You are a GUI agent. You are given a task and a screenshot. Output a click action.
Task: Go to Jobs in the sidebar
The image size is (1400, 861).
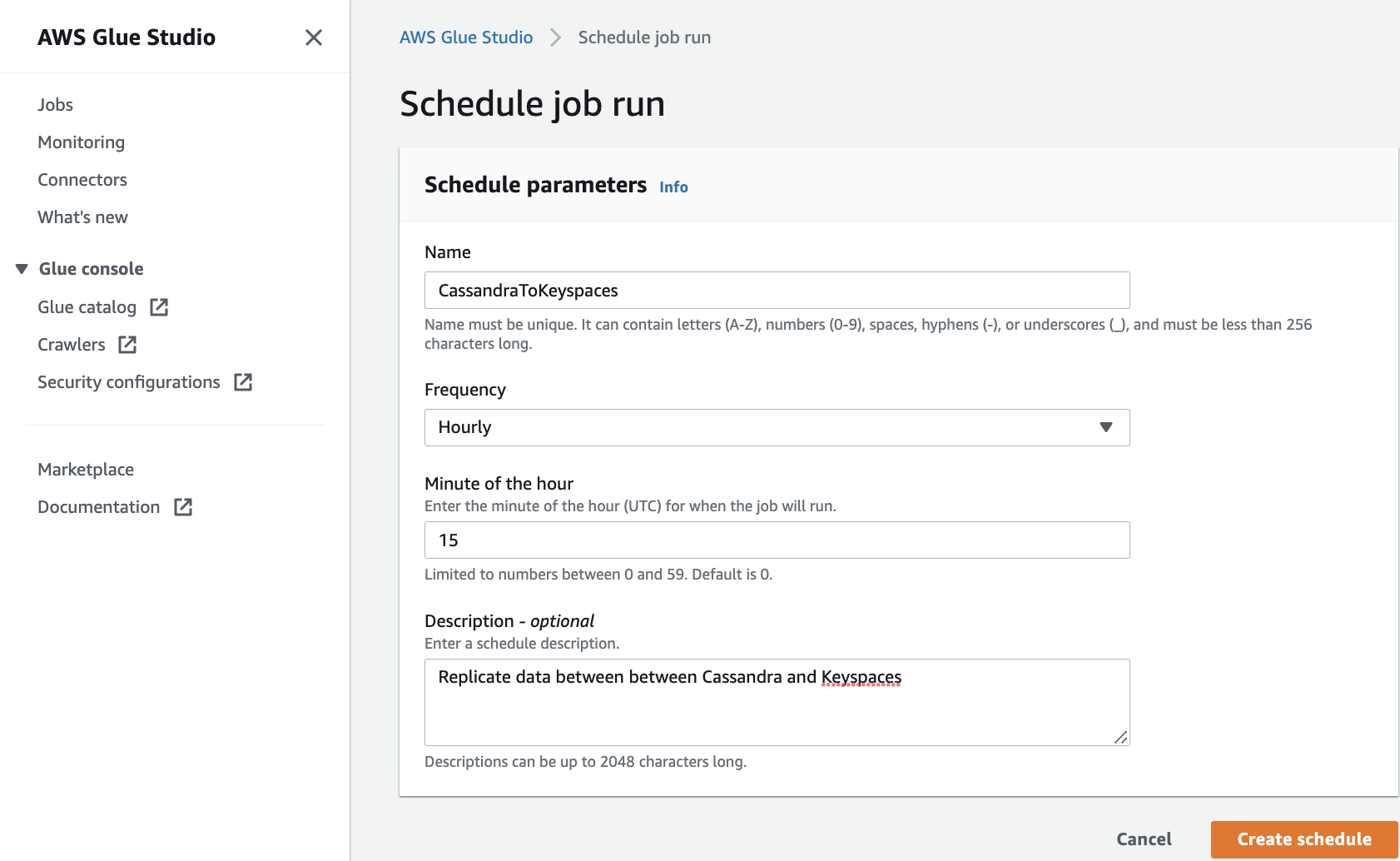56,105
